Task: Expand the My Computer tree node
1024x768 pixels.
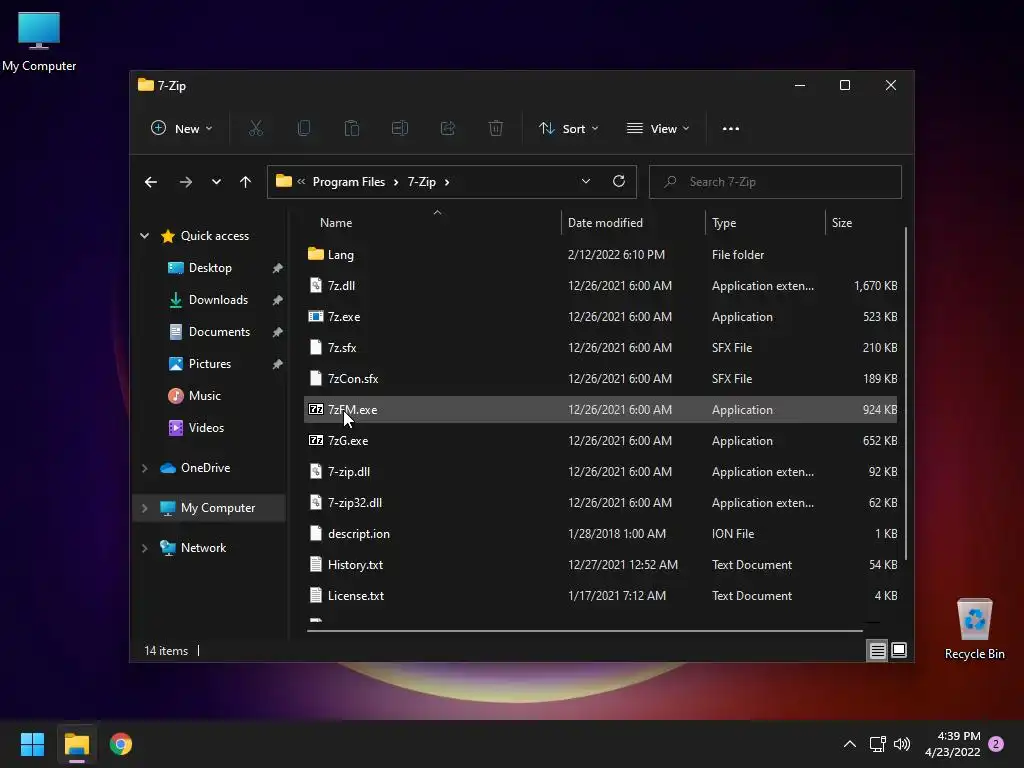Action: (144, 507)
